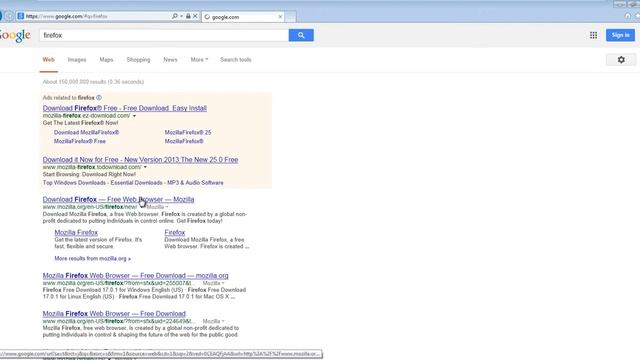Click Top Windows Downloads ad sitelink
Screen dimensions: 640x360
coord(74,183)
